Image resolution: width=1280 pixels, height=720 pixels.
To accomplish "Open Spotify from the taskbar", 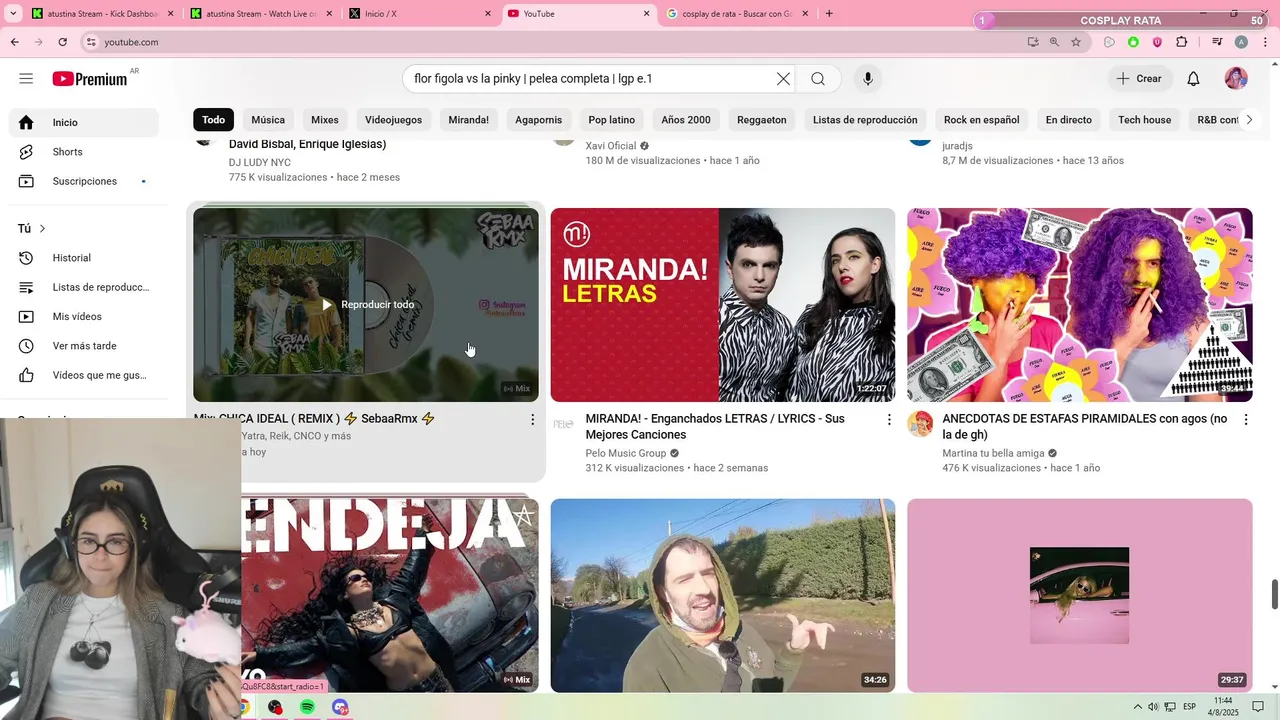I will pos(307,707).
